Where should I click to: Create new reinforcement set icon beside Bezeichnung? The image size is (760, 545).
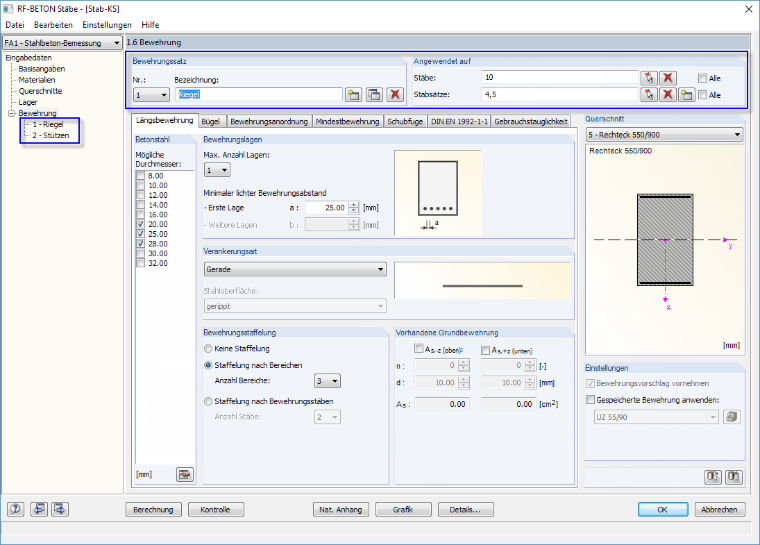click(x=354, y=95)
